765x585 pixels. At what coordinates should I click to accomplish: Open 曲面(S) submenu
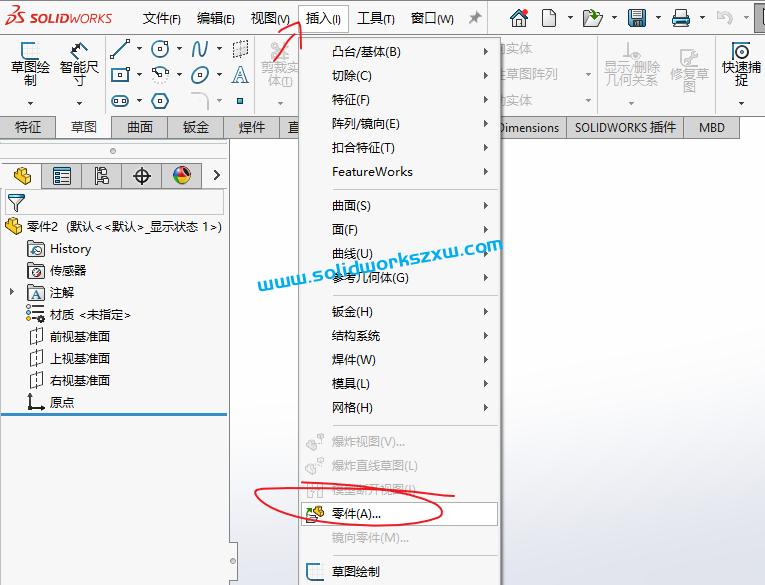(x=399, y=205)
